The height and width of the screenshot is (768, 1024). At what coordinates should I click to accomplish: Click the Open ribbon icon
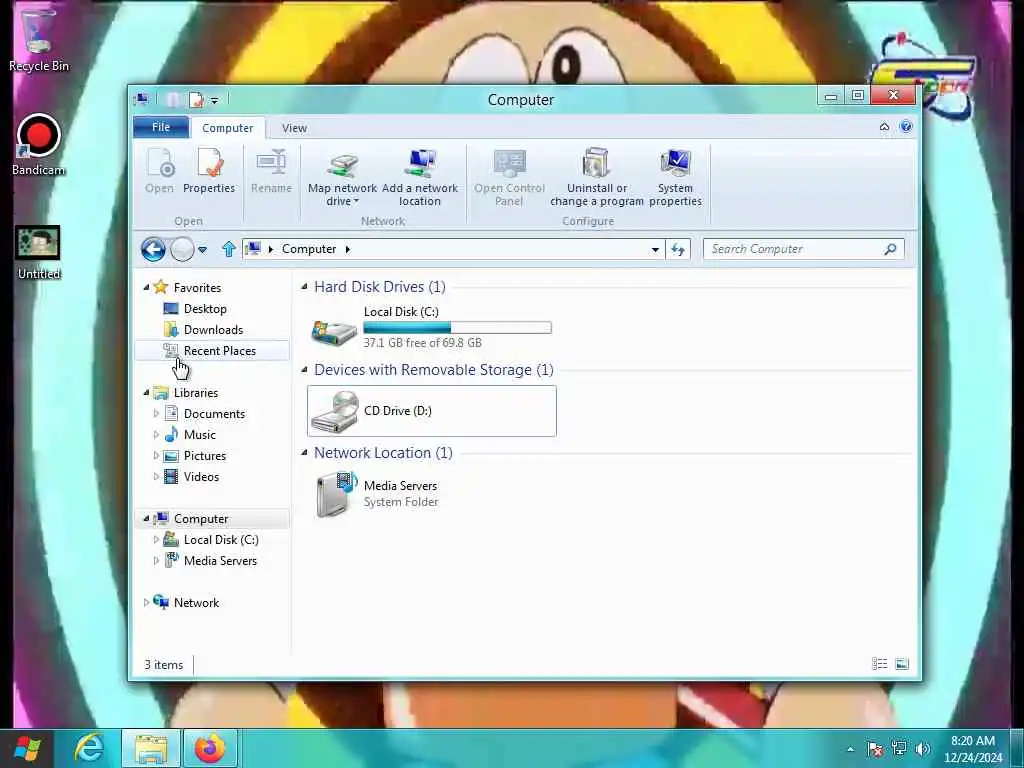coord(159,171)
